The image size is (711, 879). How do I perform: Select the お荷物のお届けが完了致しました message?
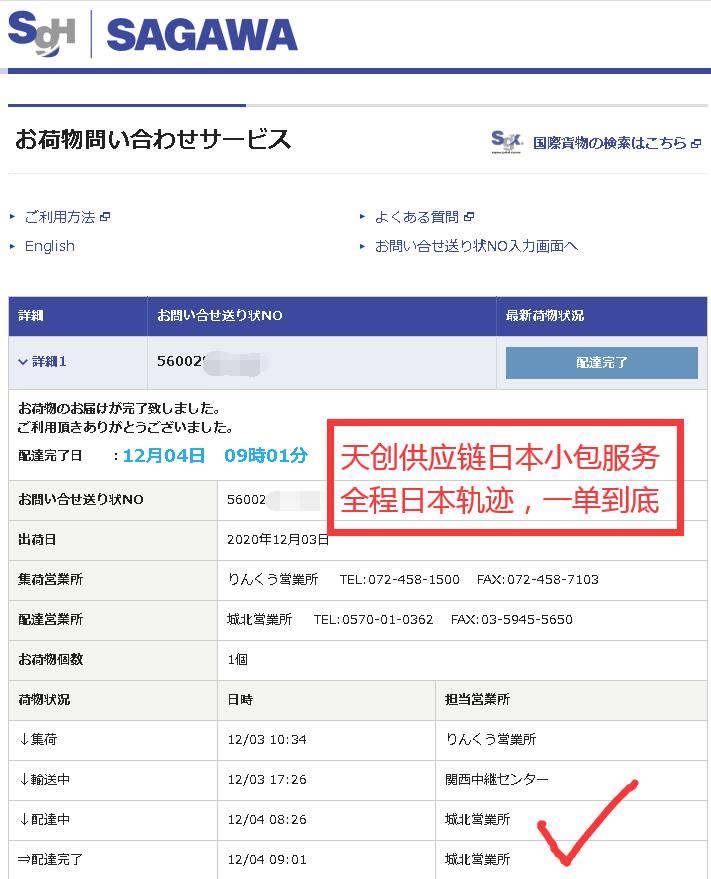[x=119, y=408]
